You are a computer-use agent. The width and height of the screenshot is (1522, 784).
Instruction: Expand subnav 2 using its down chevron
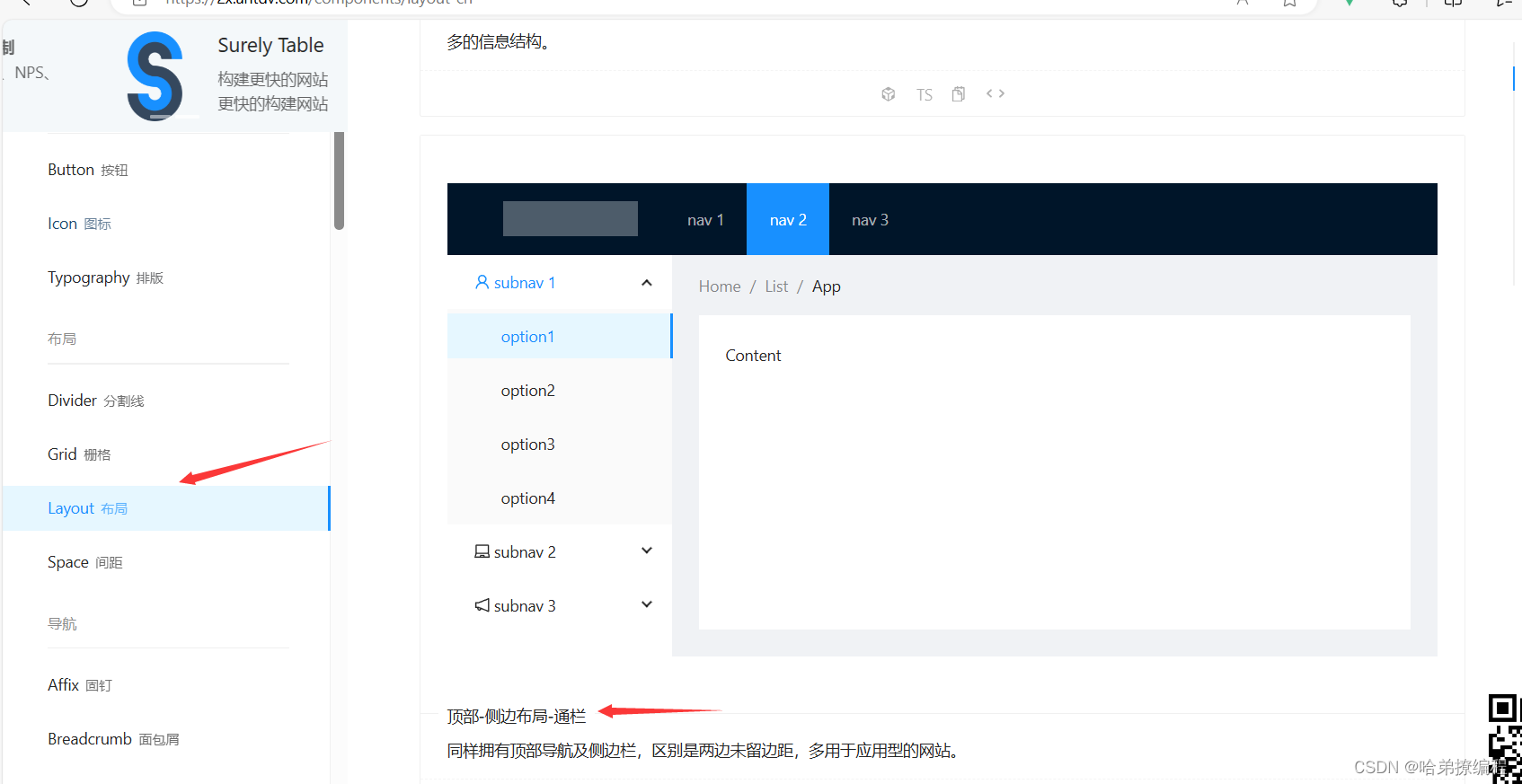click(x=647, y=551)
